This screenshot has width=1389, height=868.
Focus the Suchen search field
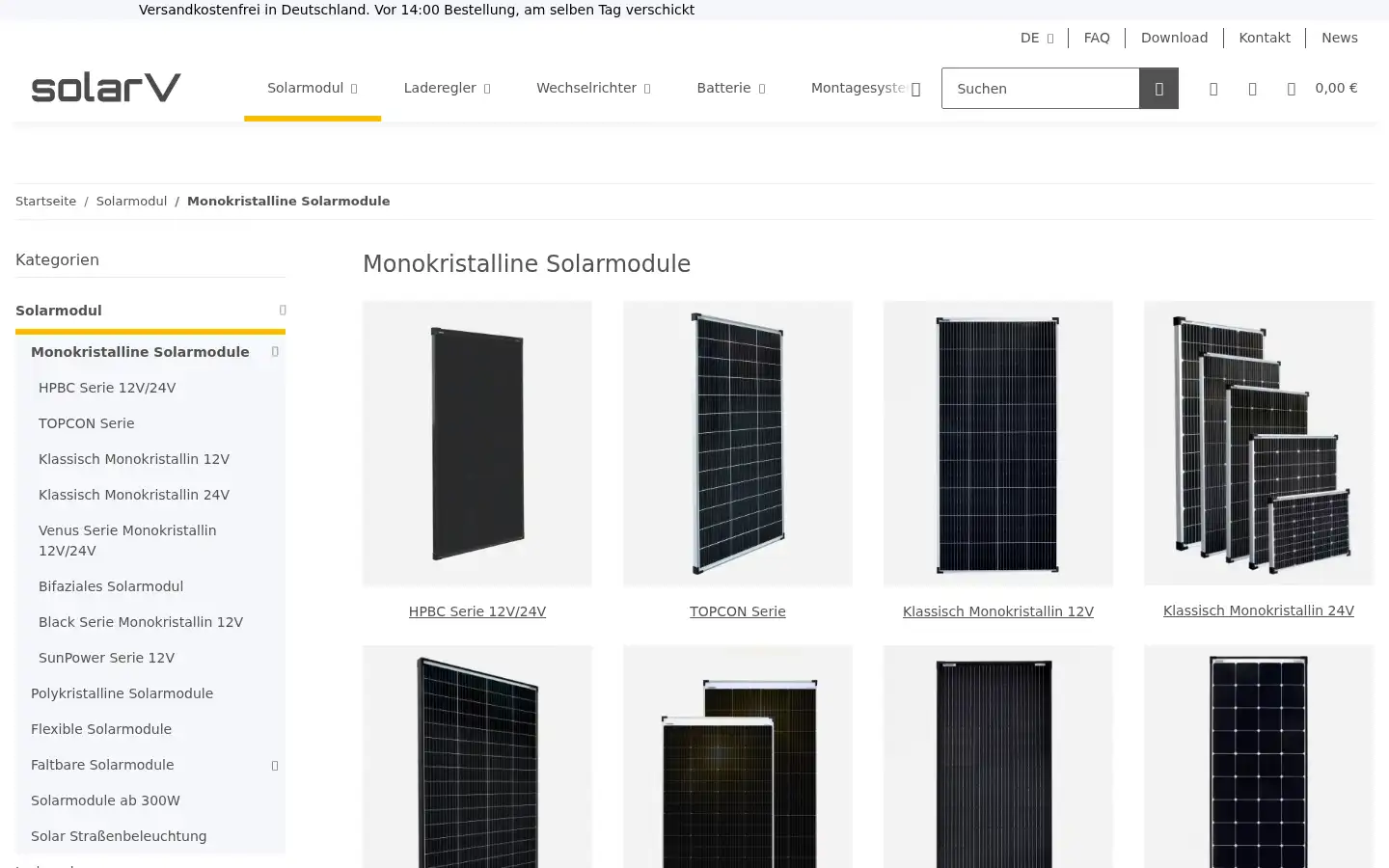(x=1041, y=88)
